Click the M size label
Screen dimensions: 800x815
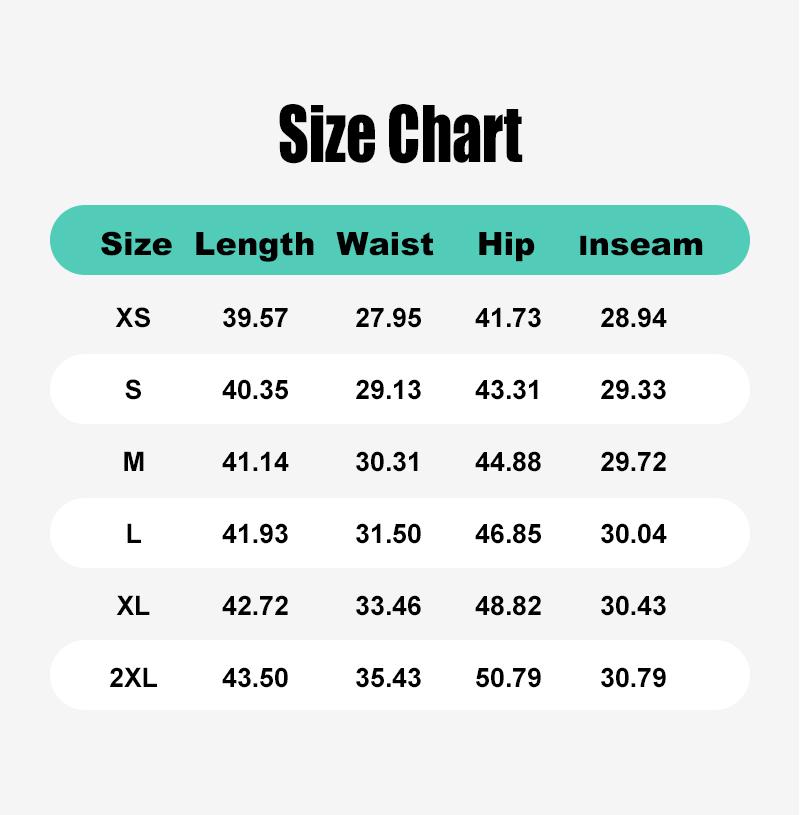(134, 462)
